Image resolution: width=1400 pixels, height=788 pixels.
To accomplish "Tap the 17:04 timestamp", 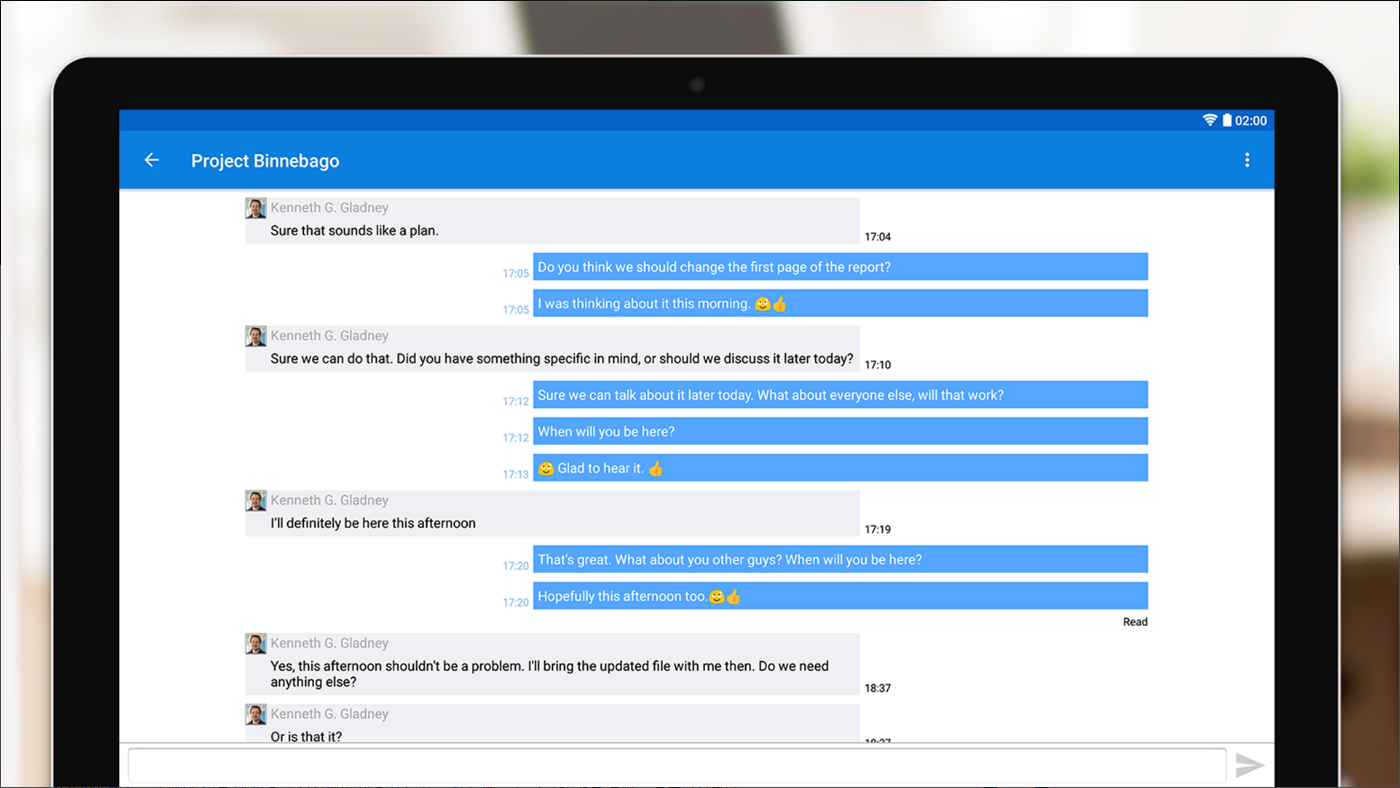I will click(x=877, y=237).
